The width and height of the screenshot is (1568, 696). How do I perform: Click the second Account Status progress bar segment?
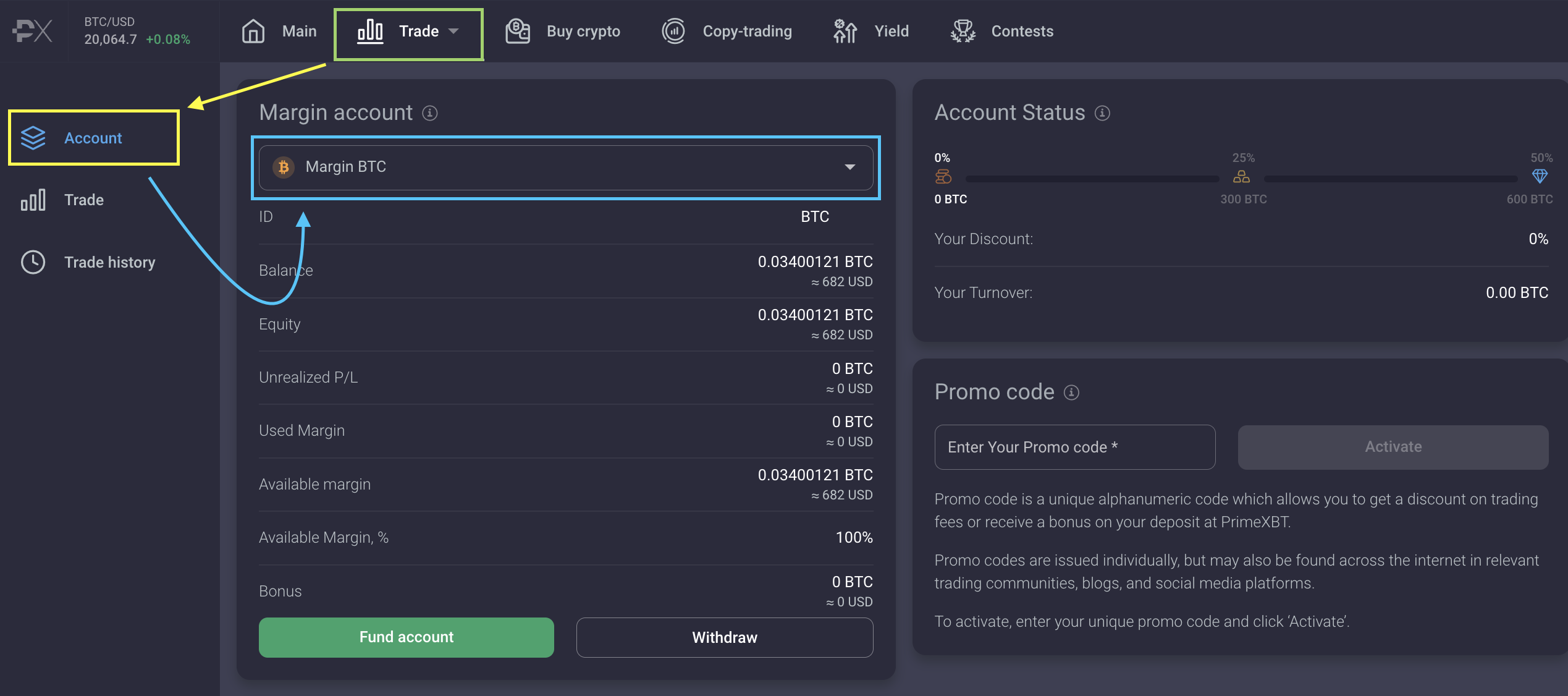1391,179
